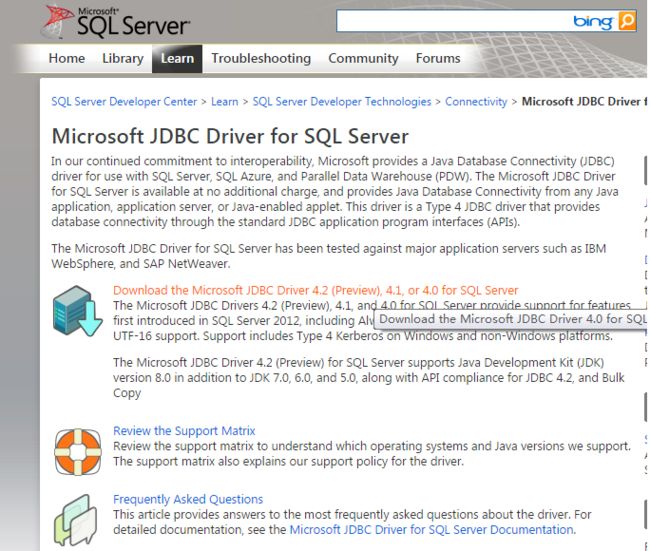650x551 pixels.
Task: Open Review the Support Matrix link
Action: pyautogui.click(x=184, y=431)
